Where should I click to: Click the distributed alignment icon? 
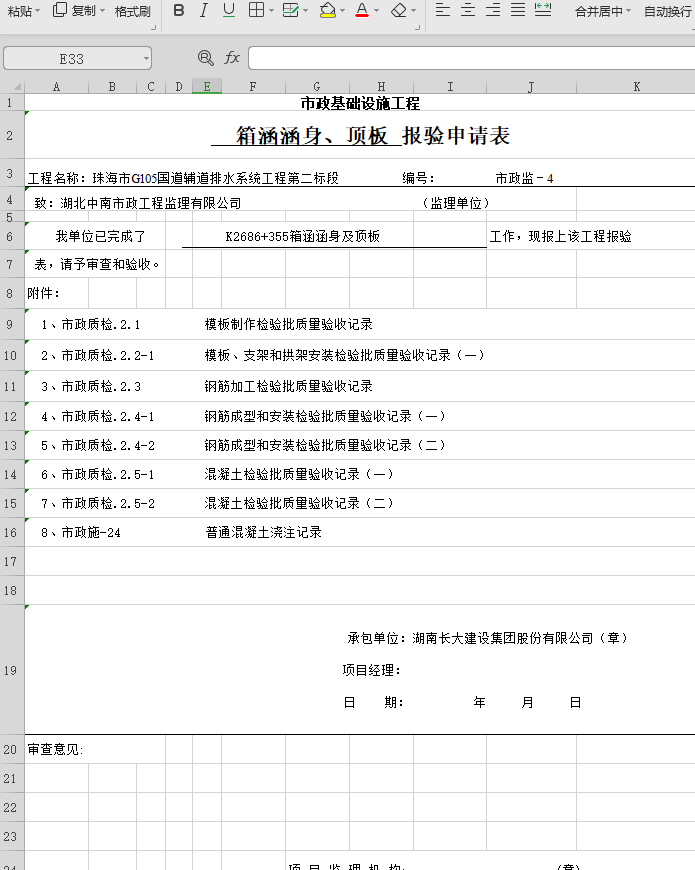coord(543,11)
